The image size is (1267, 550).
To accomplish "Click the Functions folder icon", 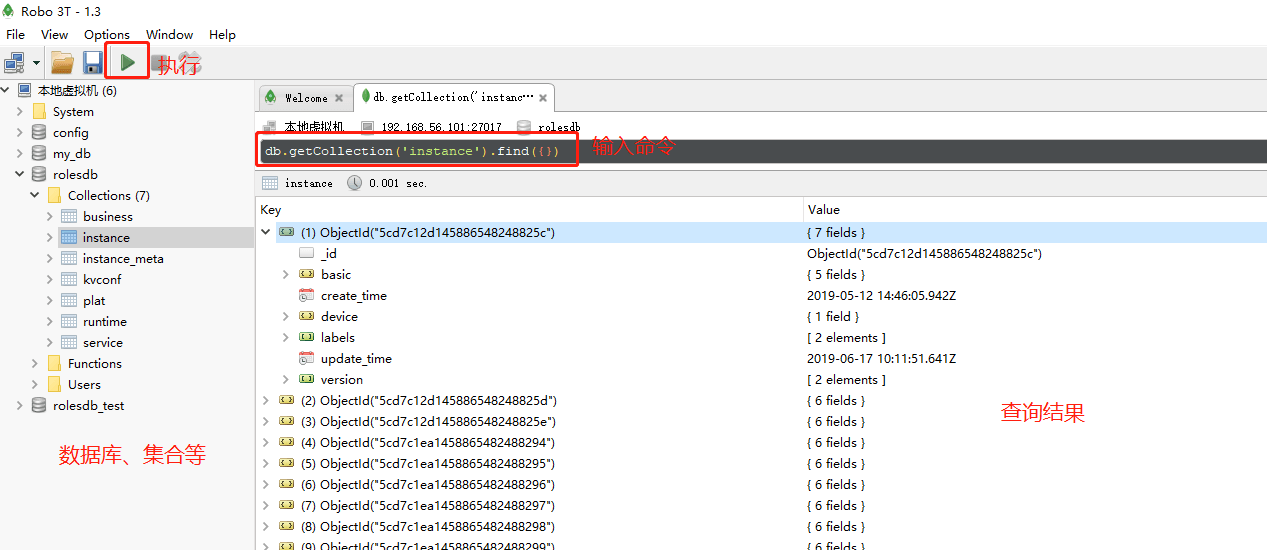I will pos(54,363).
